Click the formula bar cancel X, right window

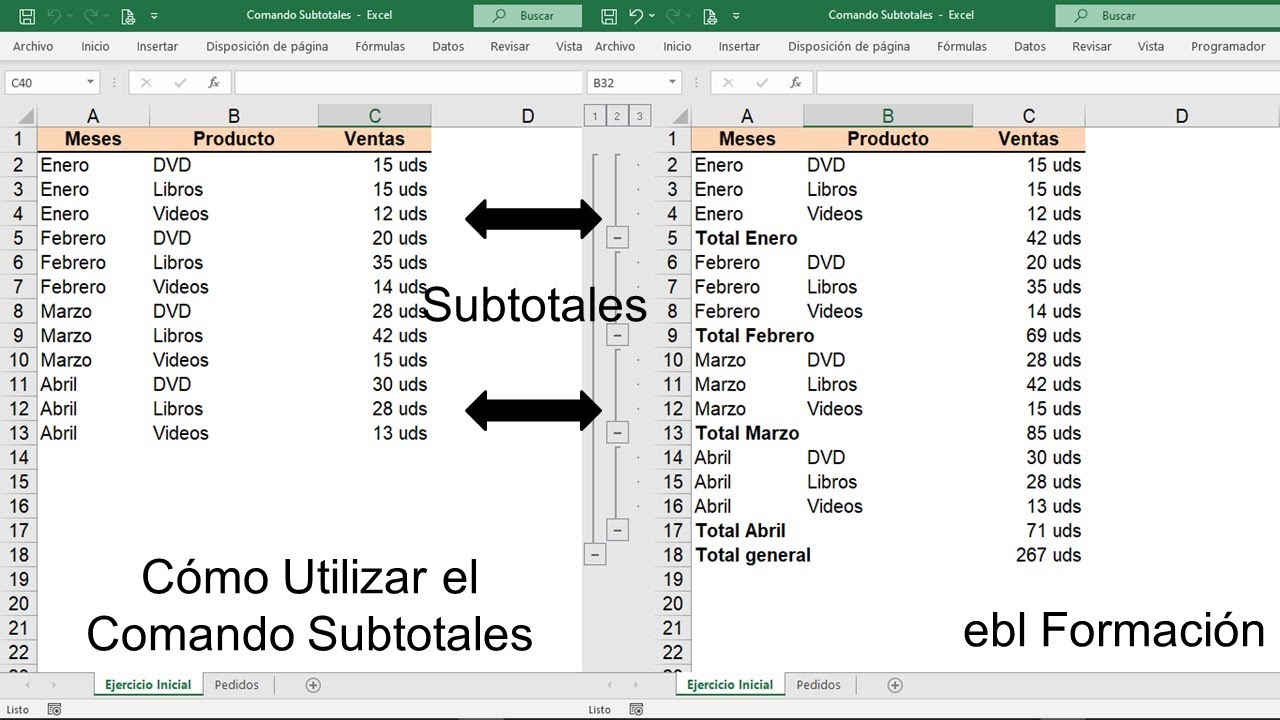point(728,83)
